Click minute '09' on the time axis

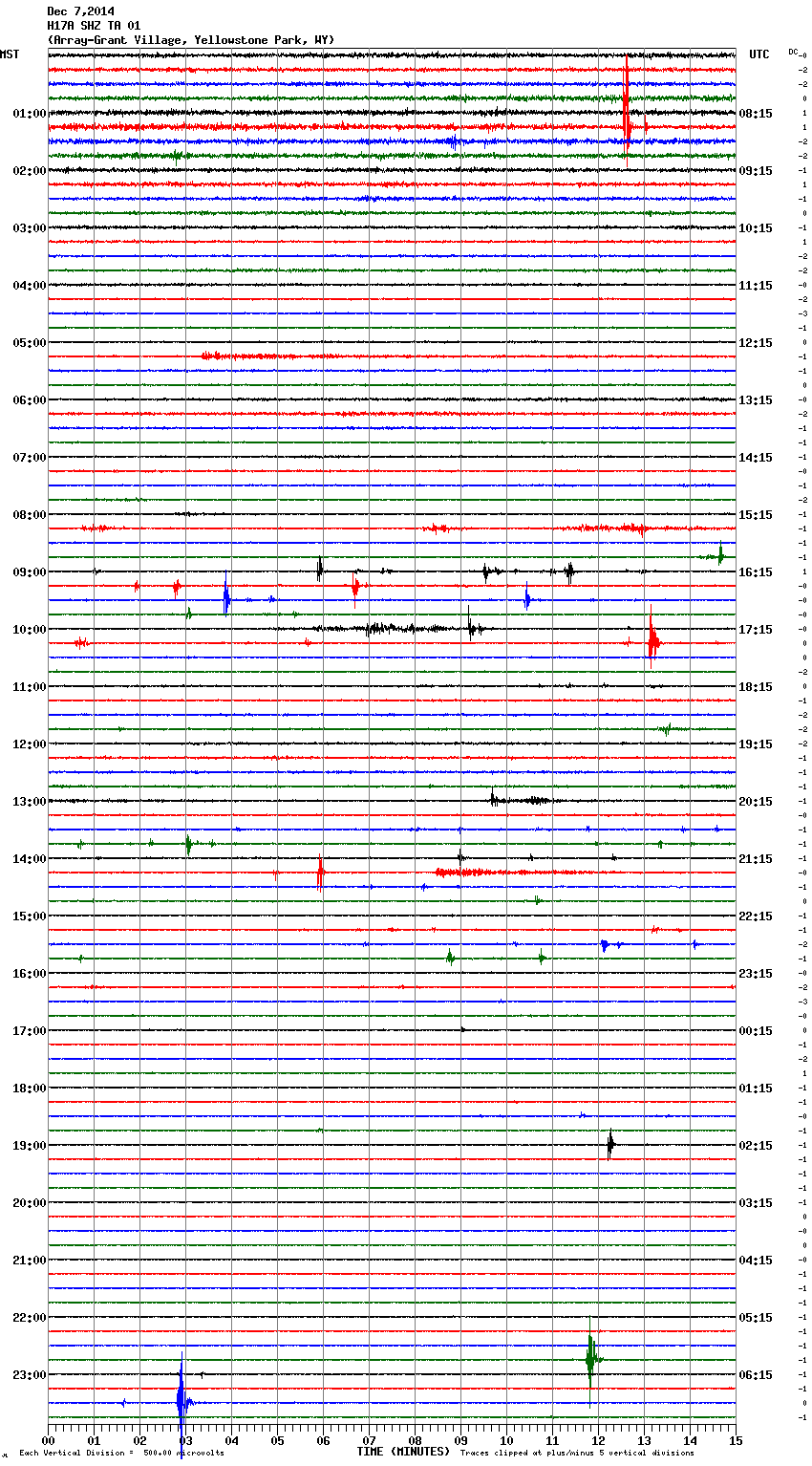point(460,1439)
